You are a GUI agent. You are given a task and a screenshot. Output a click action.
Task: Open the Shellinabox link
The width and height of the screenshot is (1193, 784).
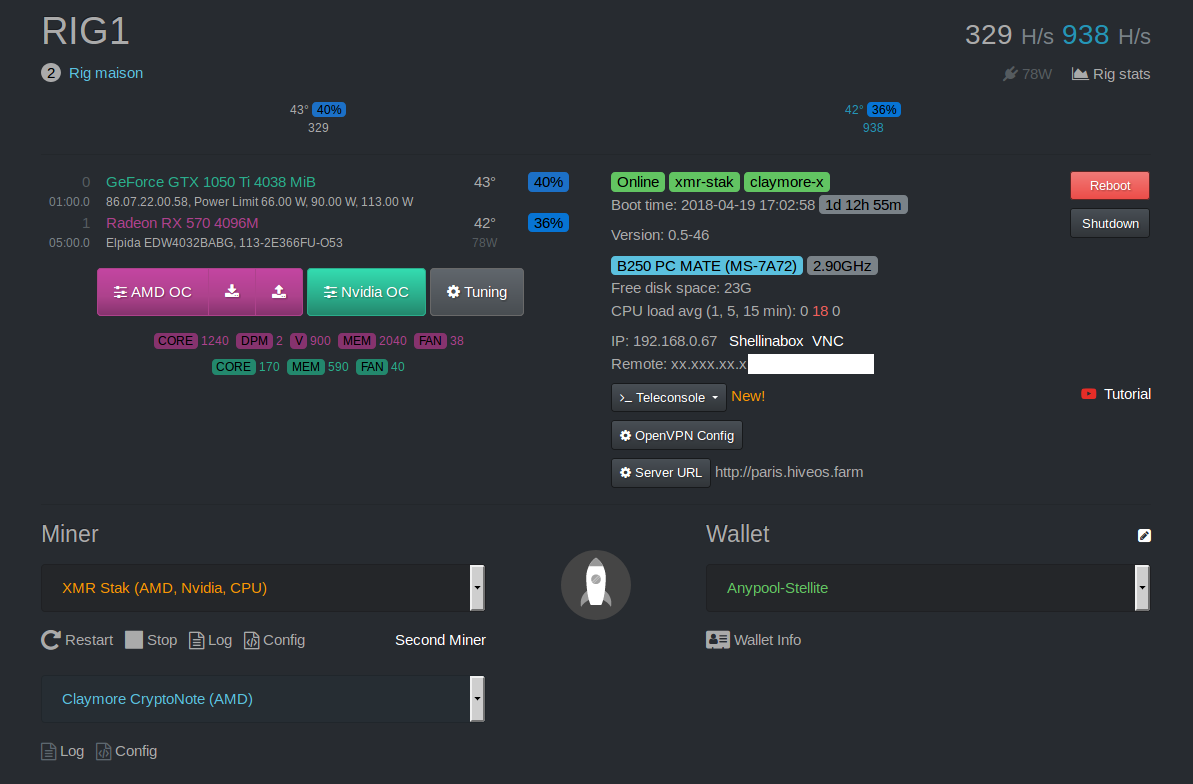765,341
